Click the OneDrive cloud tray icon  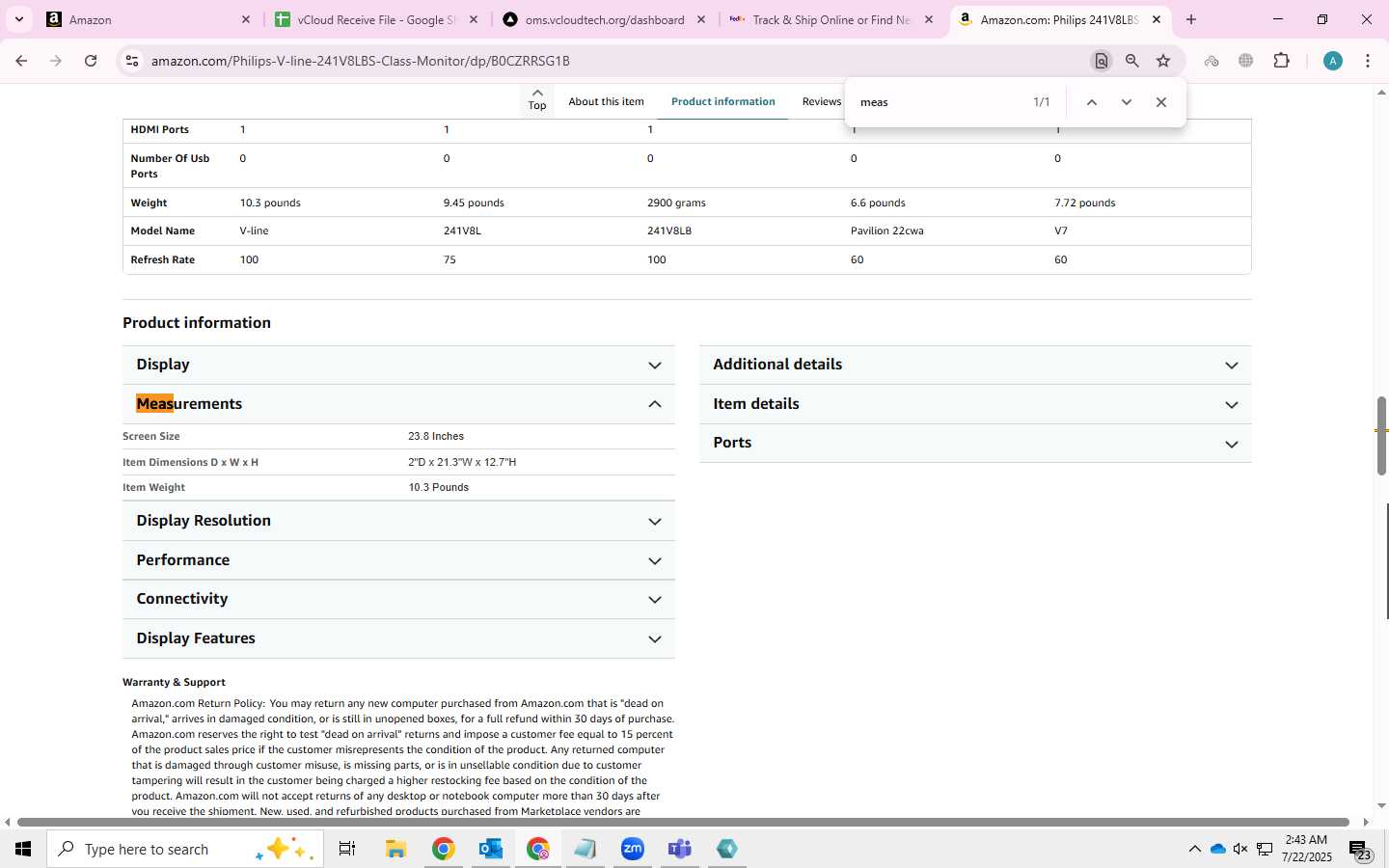pyautogui.click(x=1217, y=849)
